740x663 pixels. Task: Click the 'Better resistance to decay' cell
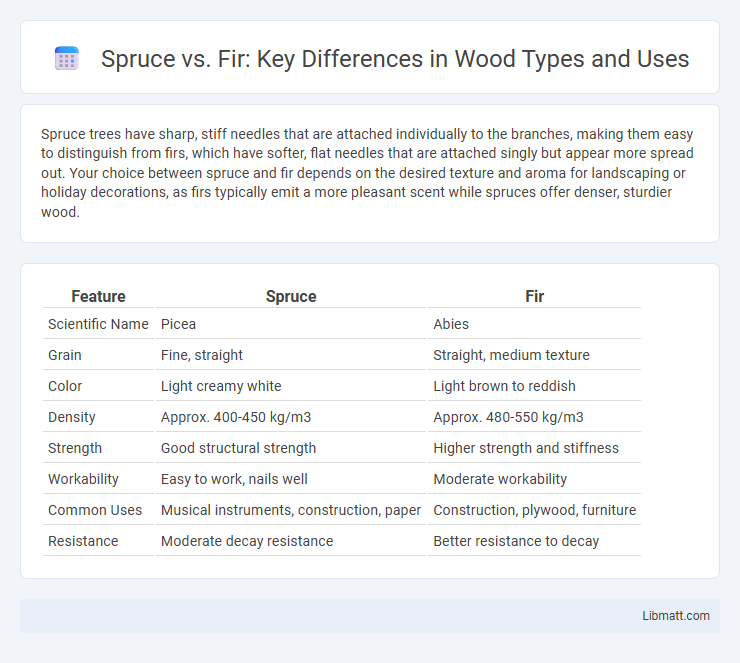pyautogui.click(x=534, y=541)
